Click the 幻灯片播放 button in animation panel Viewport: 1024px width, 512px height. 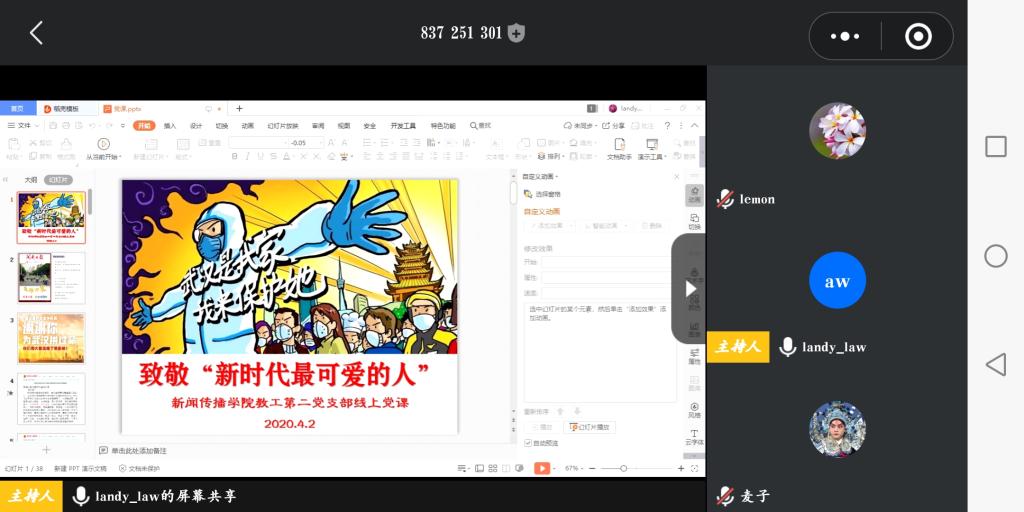point(590,427)
